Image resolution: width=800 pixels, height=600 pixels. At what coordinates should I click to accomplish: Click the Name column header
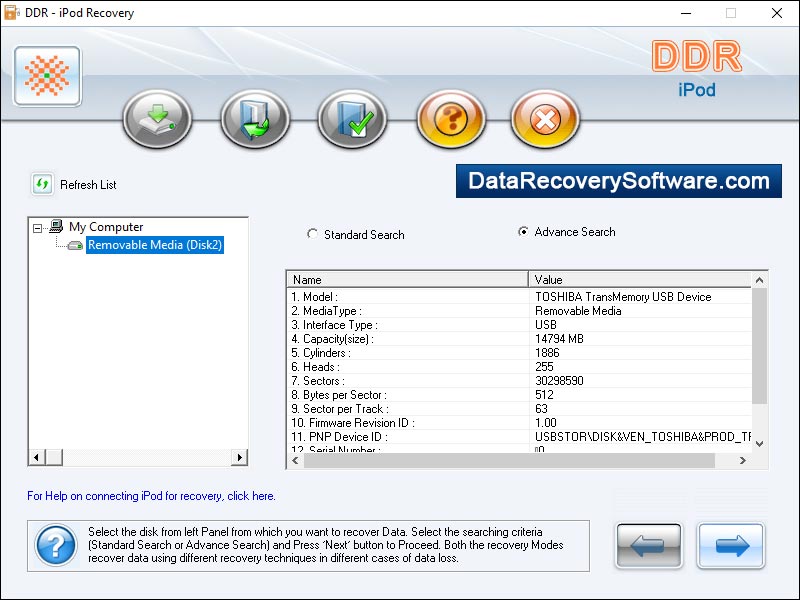coord(400,279)
